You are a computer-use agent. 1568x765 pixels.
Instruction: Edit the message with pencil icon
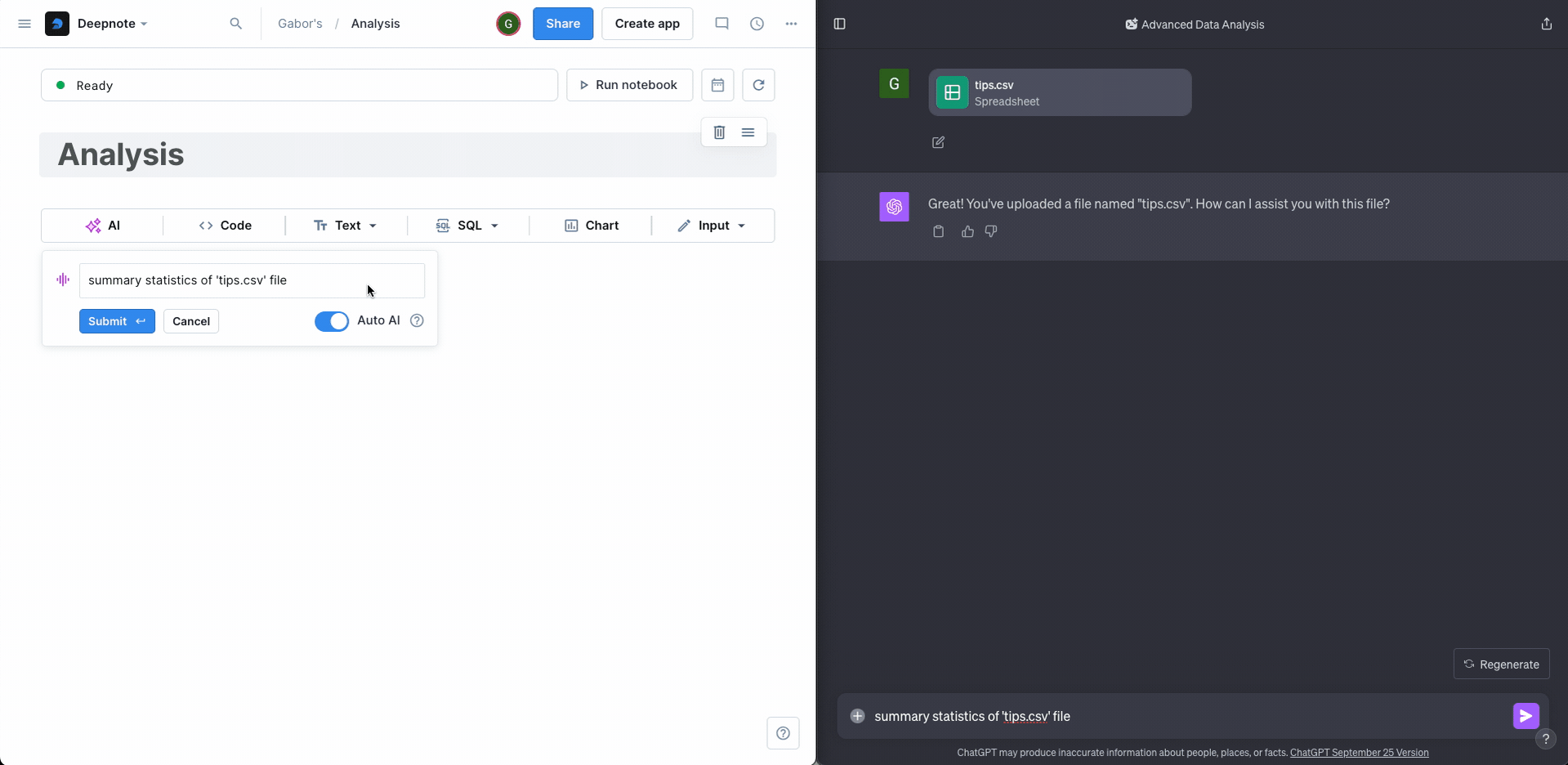click(x=938, y=142)
